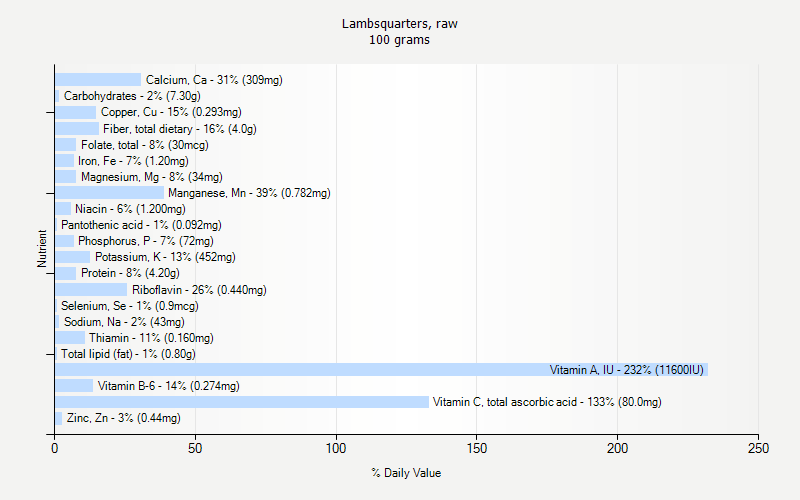Select Vitamin B-6 14% label
The width and height of the screenshot is (800, 500).
pos(168,386)
